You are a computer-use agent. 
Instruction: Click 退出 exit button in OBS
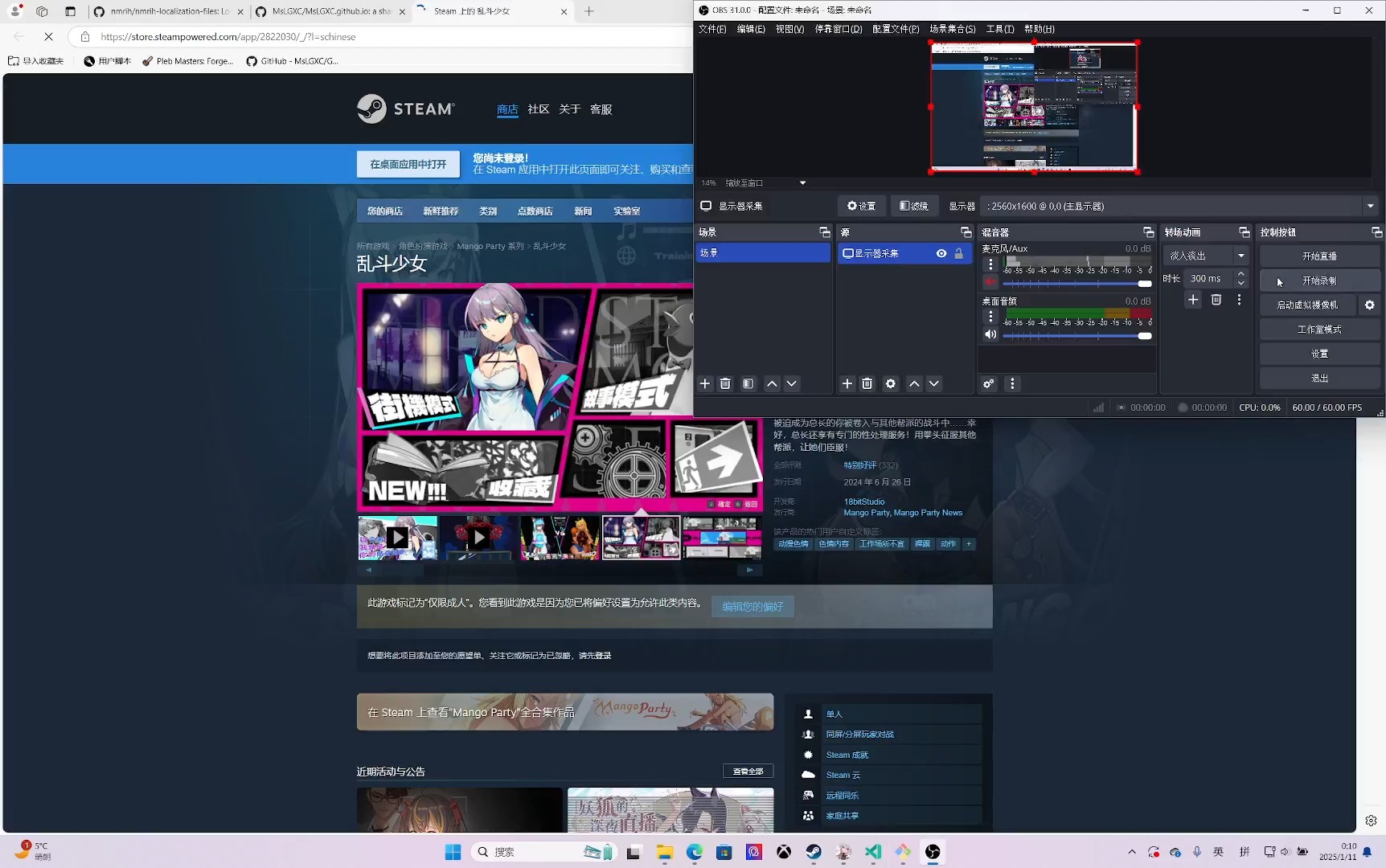coord(1319,378)
